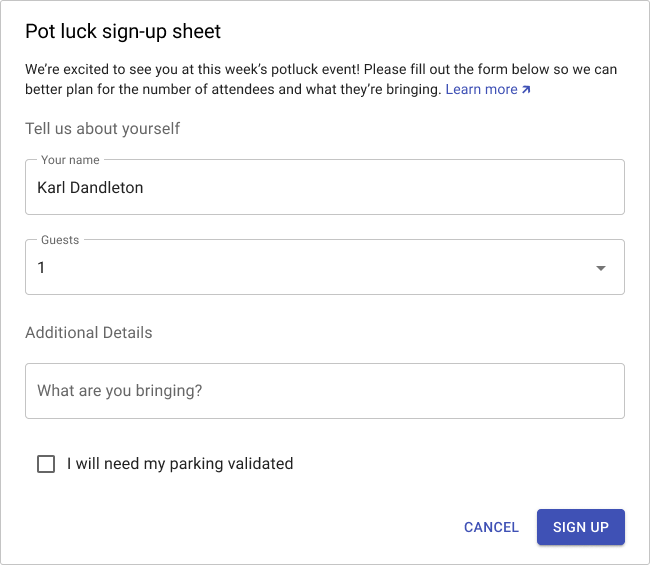Viewport: 650px width, 565px height.
Task: Open the Guests dropdown
Action: tap(325, 267)
